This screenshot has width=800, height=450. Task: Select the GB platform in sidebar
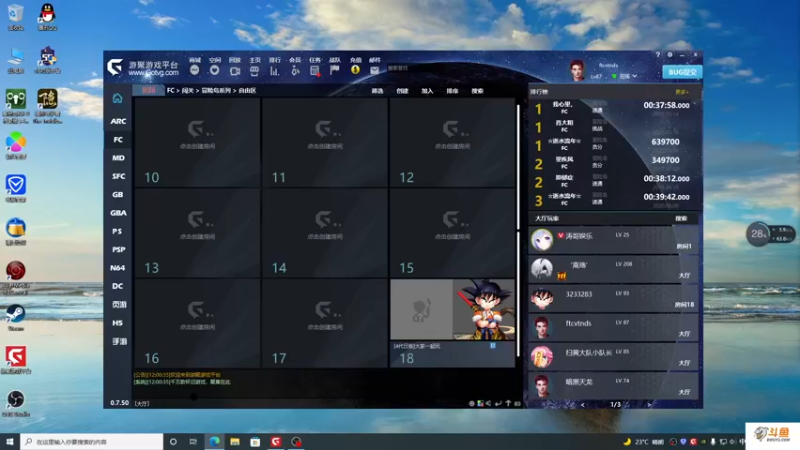118,194
